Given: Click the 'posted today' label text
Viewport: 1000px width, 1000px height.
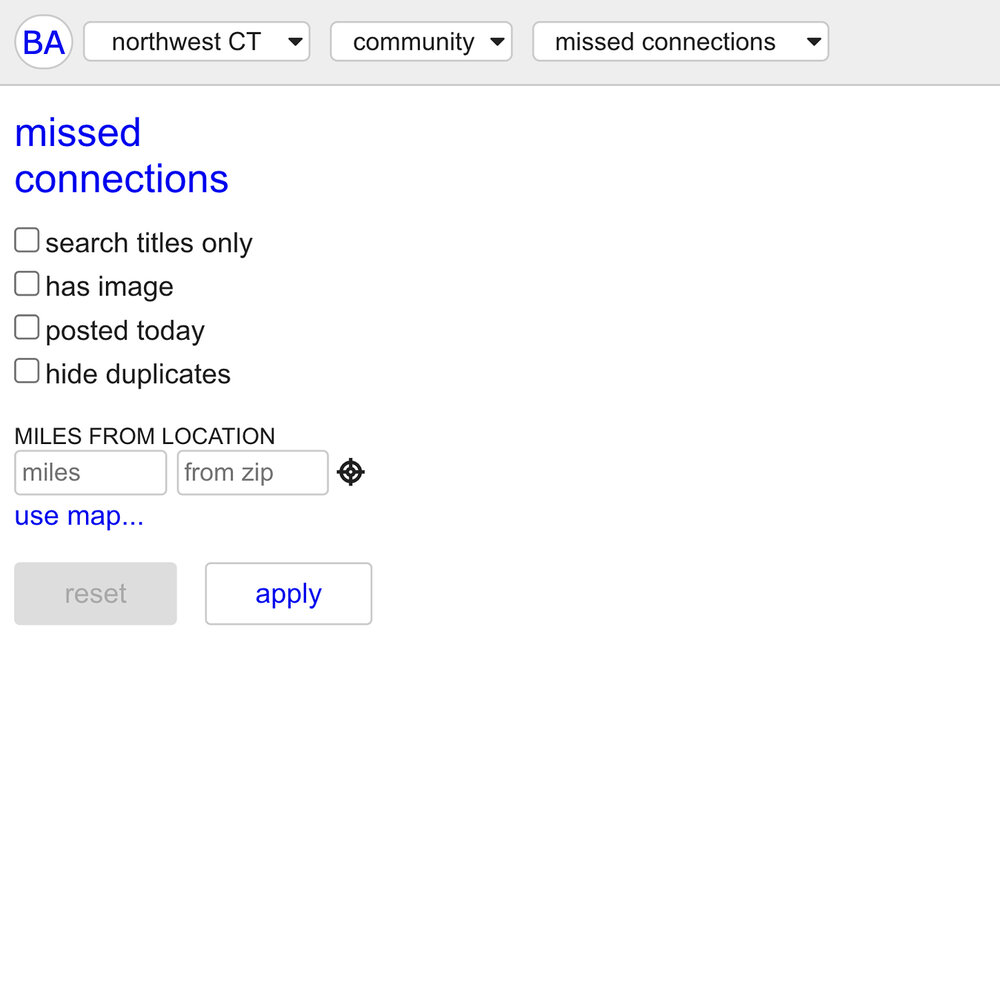Looking at the screenshot, I should tap(125, 331).
